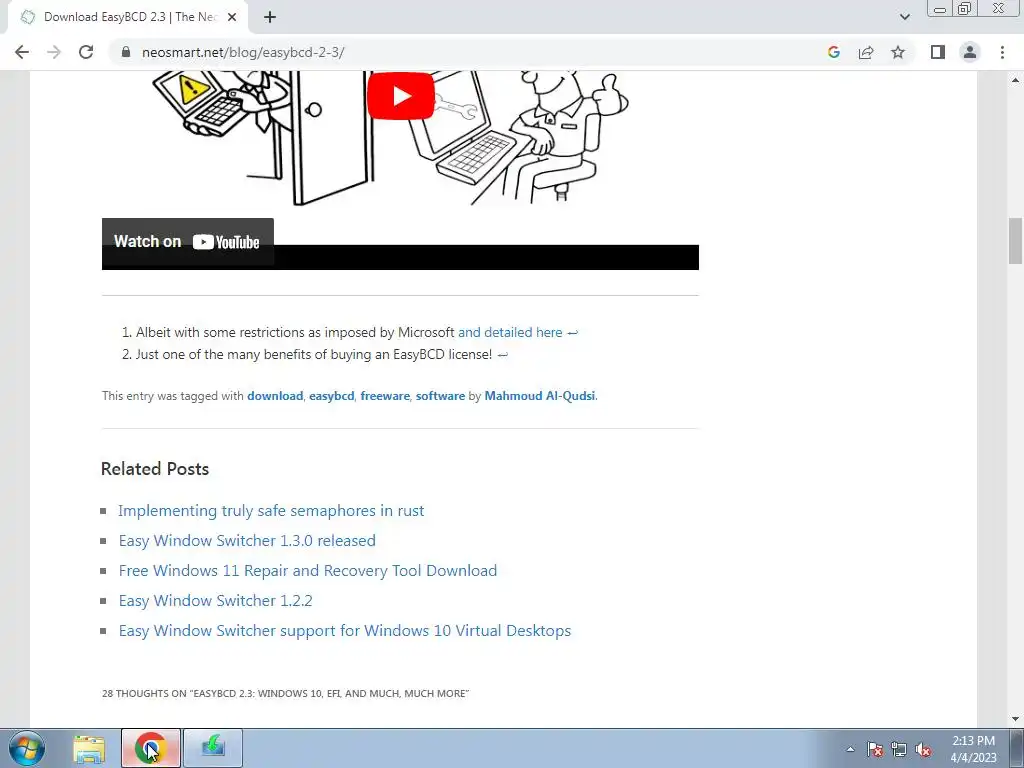Expand the tab search dropdown arrow
Image resolution: width=1024 pixels, height=768 pixels.
pyautogui.click(x=904, y=17)
